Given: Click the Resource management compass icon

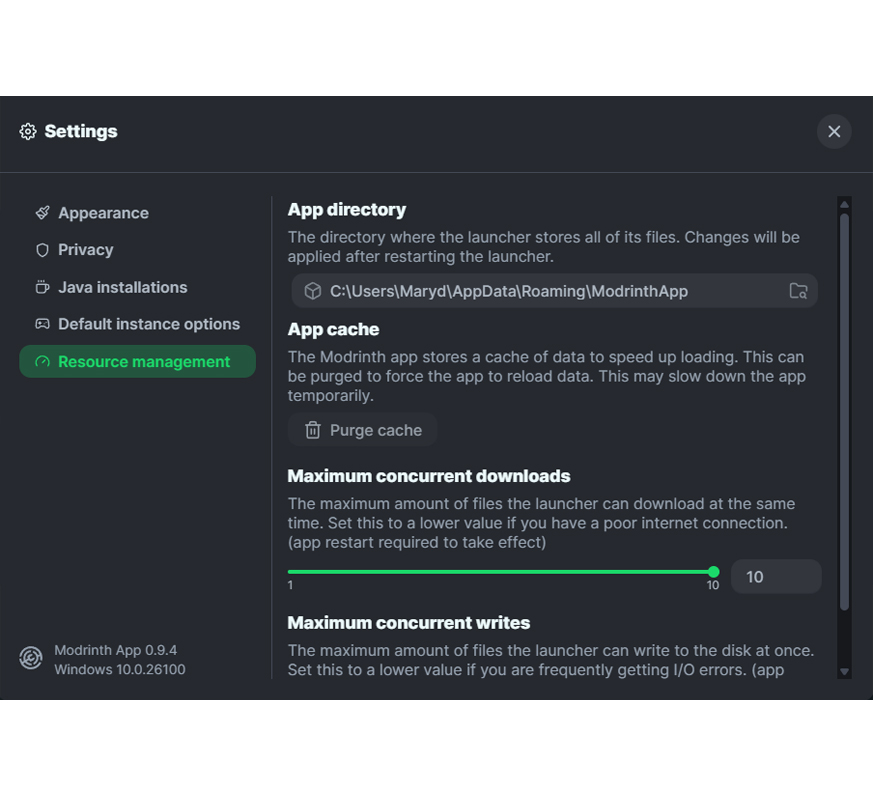Looking at the screenshot, I should coord(42,361).
